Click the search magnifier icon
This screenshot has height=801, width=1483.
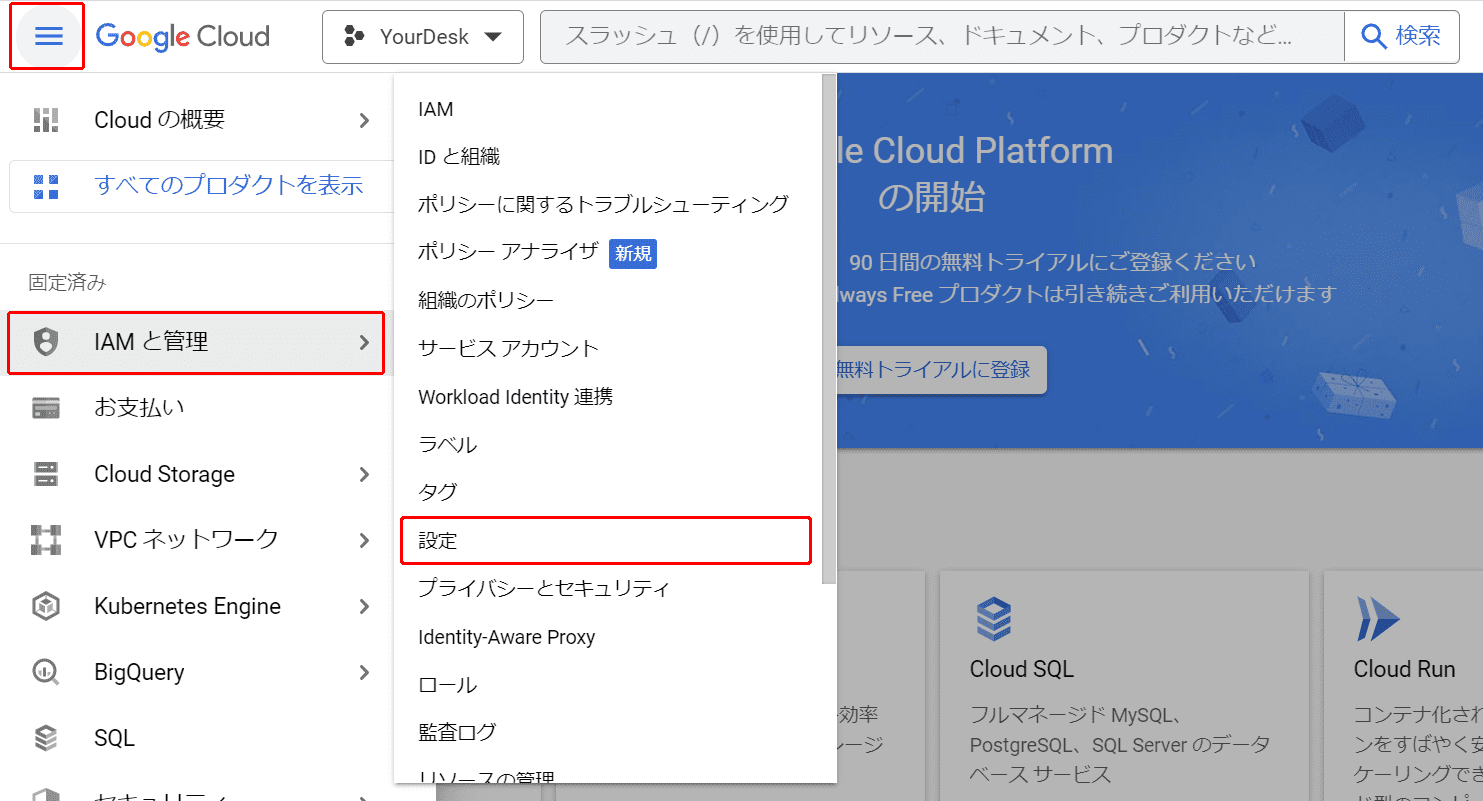coord(1374,37)
